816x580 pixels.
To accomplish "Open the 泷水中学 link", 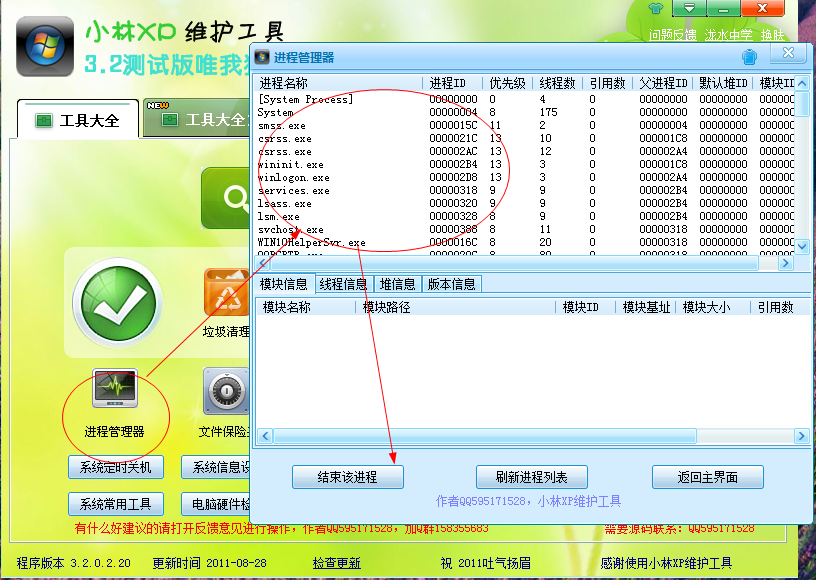I will click(729, 35).
